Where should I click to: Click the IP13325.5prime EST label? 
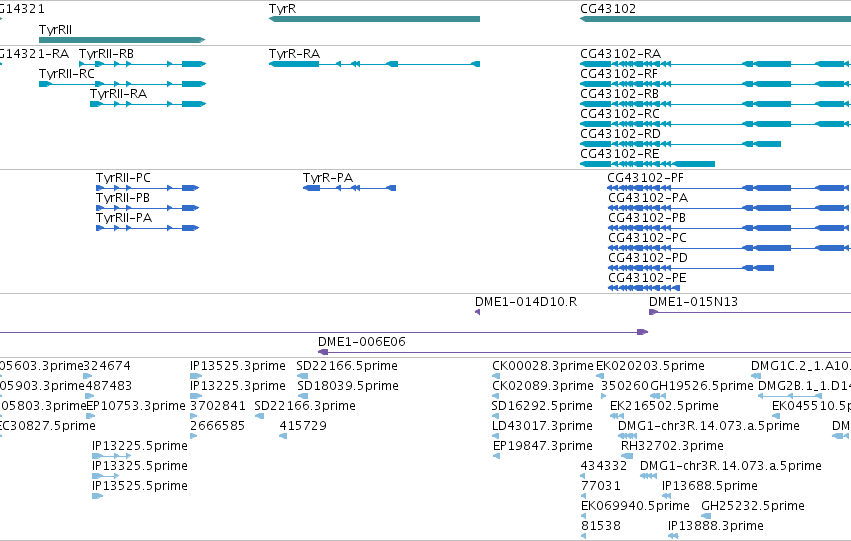pyautogui.click(x=140, y=467)
